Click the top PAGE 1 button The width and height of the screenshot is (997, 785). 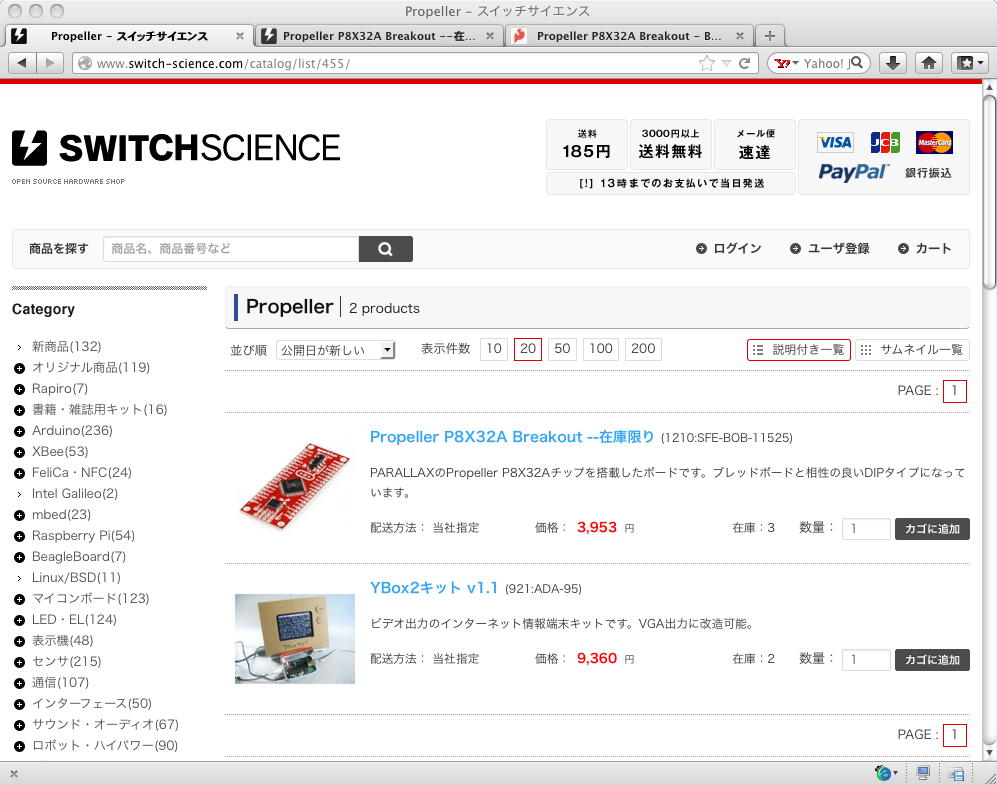click(954, 391)
